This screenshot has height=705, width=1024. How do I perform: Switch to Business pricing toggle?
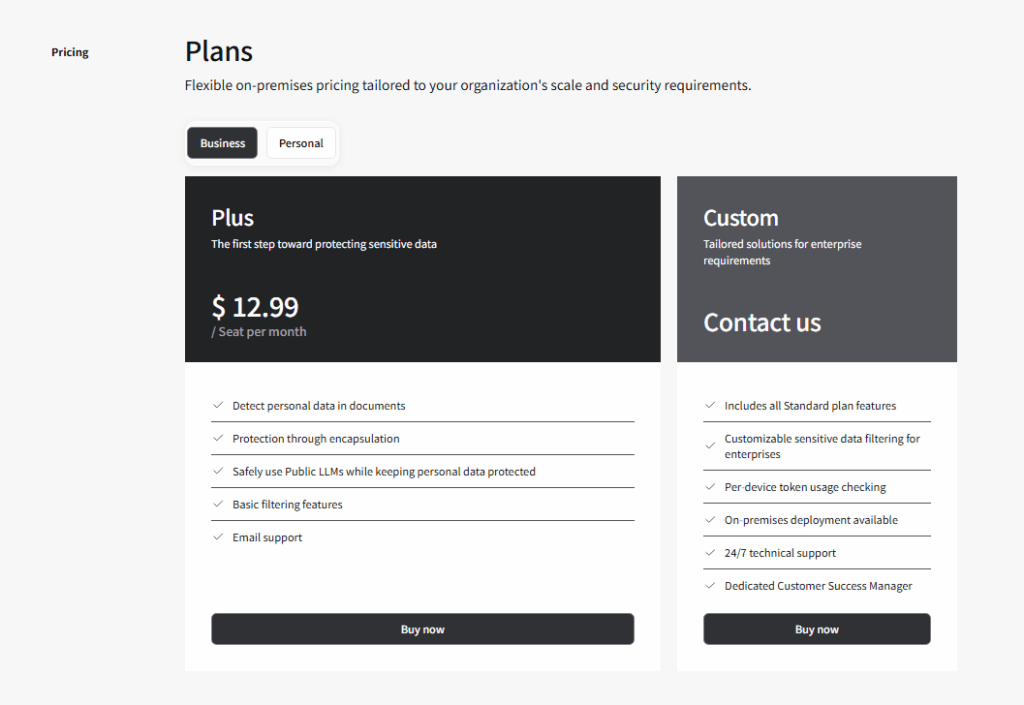222,143
